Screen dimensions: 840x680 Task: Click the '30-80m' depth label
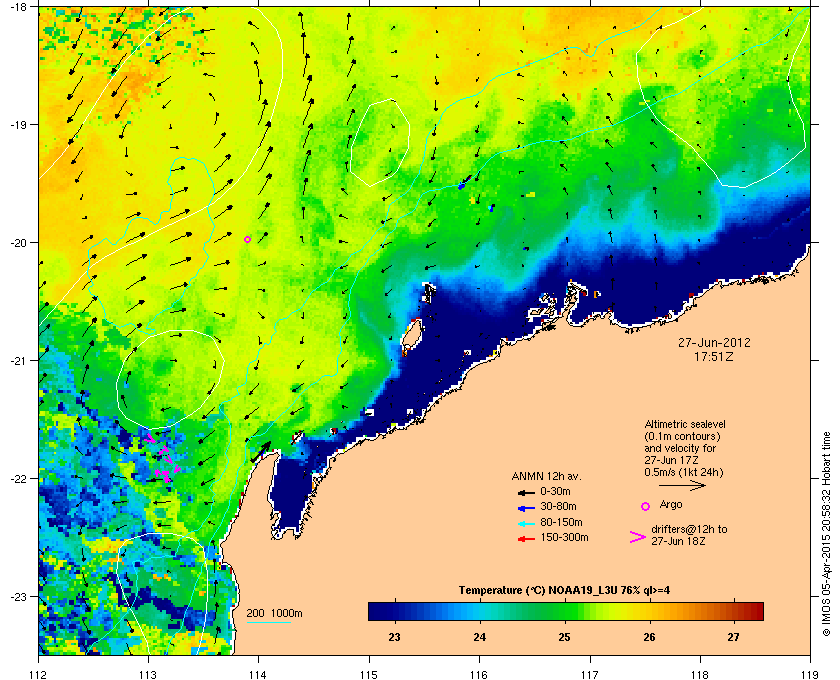(x=558, y=506)
